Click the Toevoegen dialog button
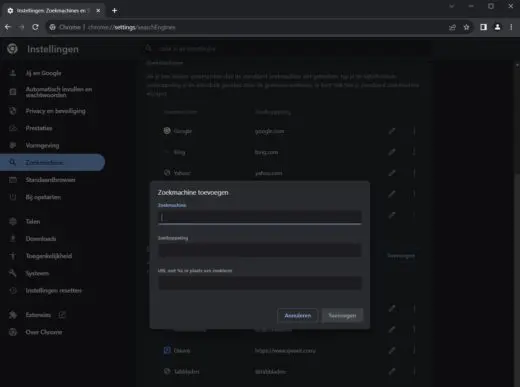Viewport: 520px width, 387px height. click(x=342, y=315)
